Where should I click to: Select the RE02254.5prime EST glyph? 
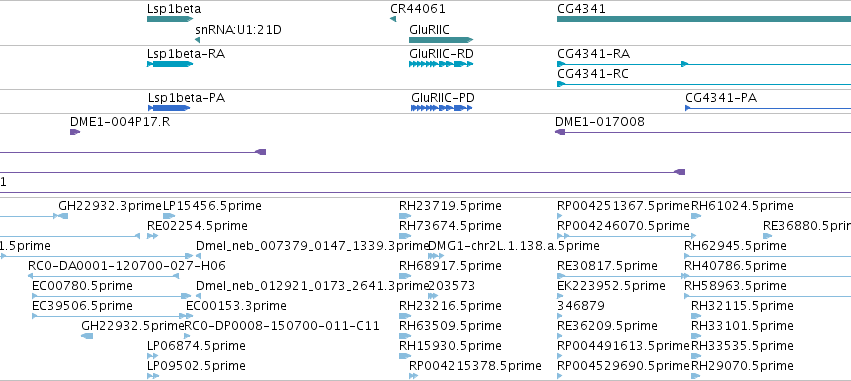pos(153,236)
